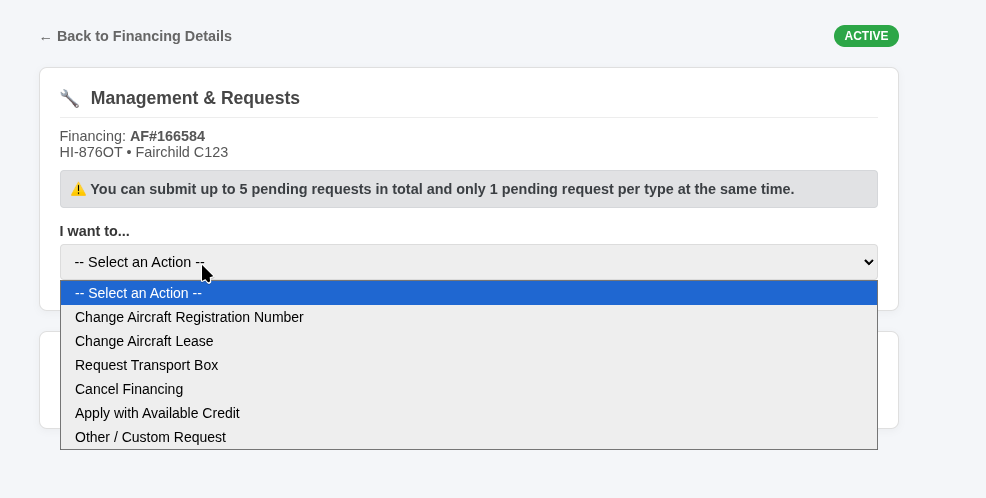986x498 pixels.
Task: Click the dropdown chevron arrow of action select
Action: [868, 262]
